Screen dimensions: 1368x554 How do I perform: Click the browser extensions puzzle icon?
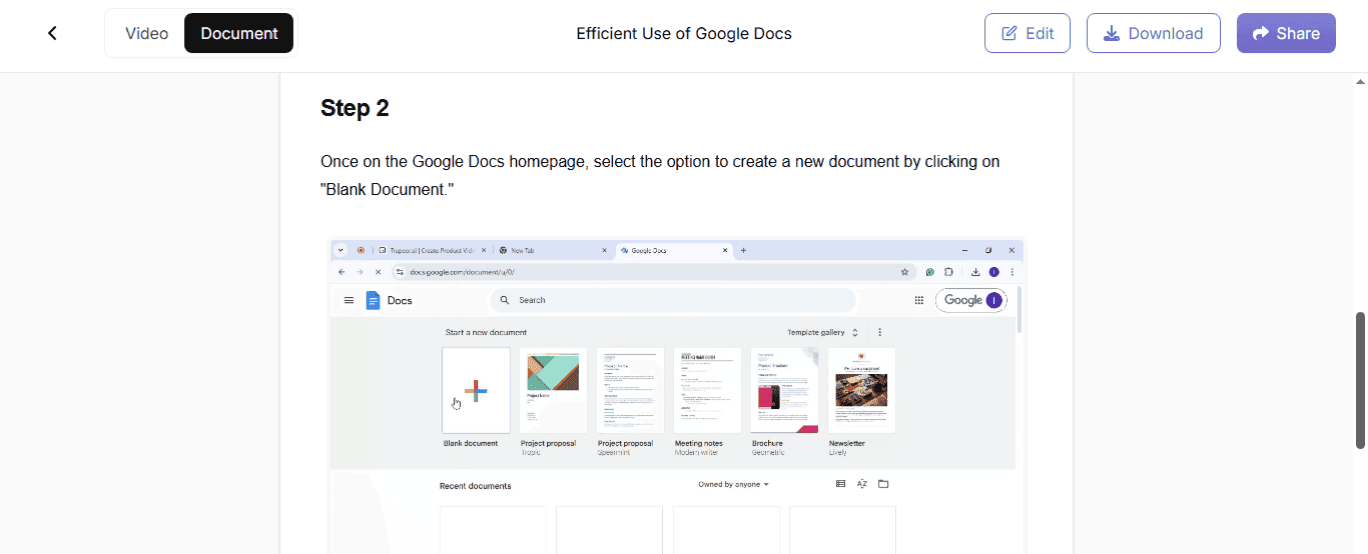click(x=949, y=271)
